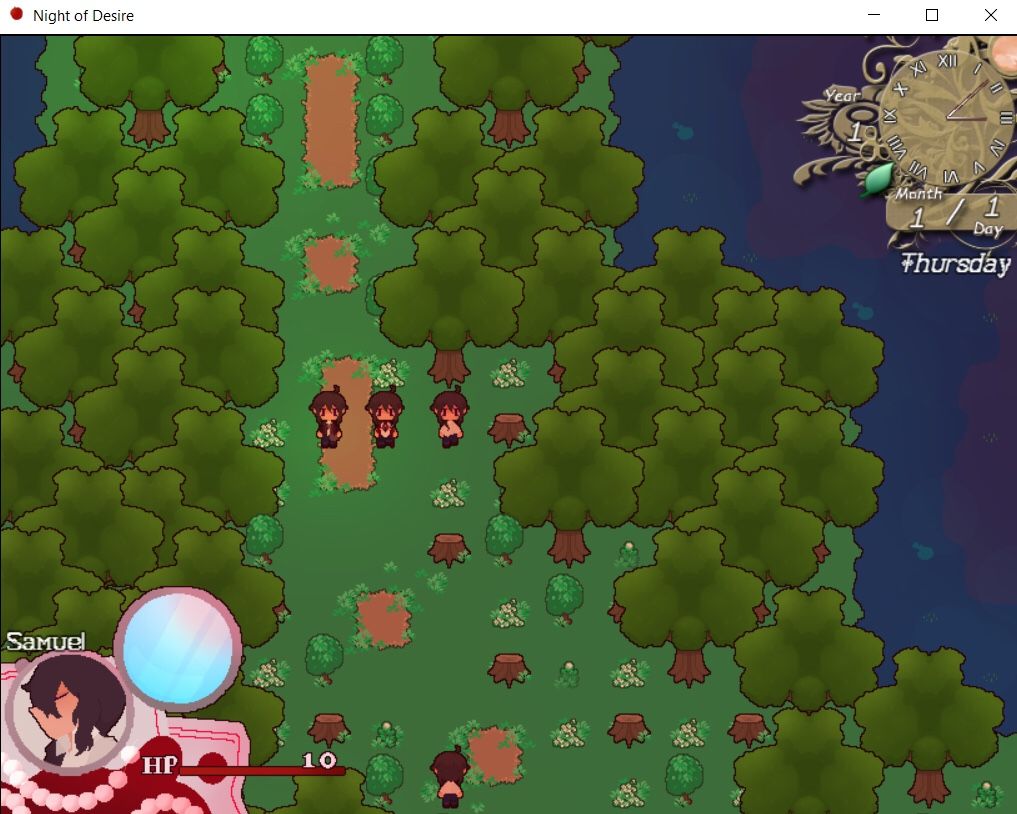Viewport: 1017px width, 814px height.
Task: Maximize the Night of Desire window
Action: coord(932,15)
